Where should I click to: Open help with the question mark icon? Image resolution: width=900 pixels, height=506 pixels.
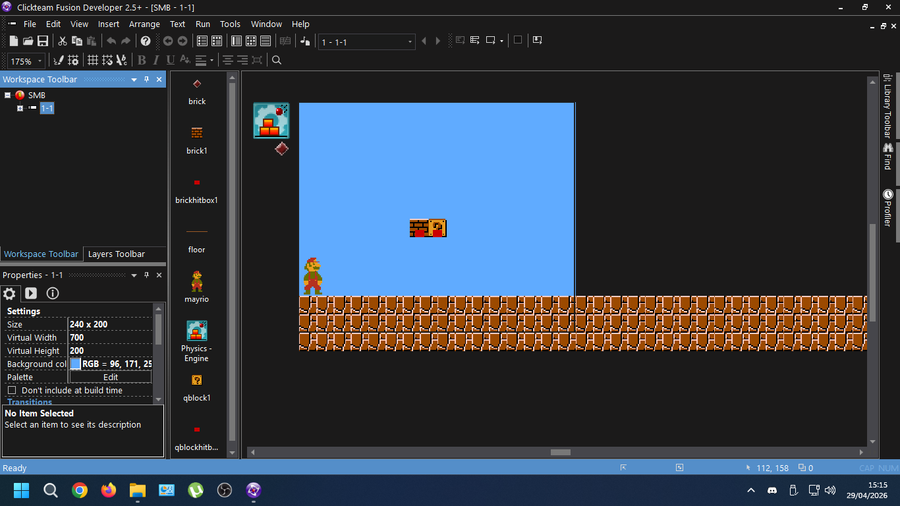click(x=146, y=41)
